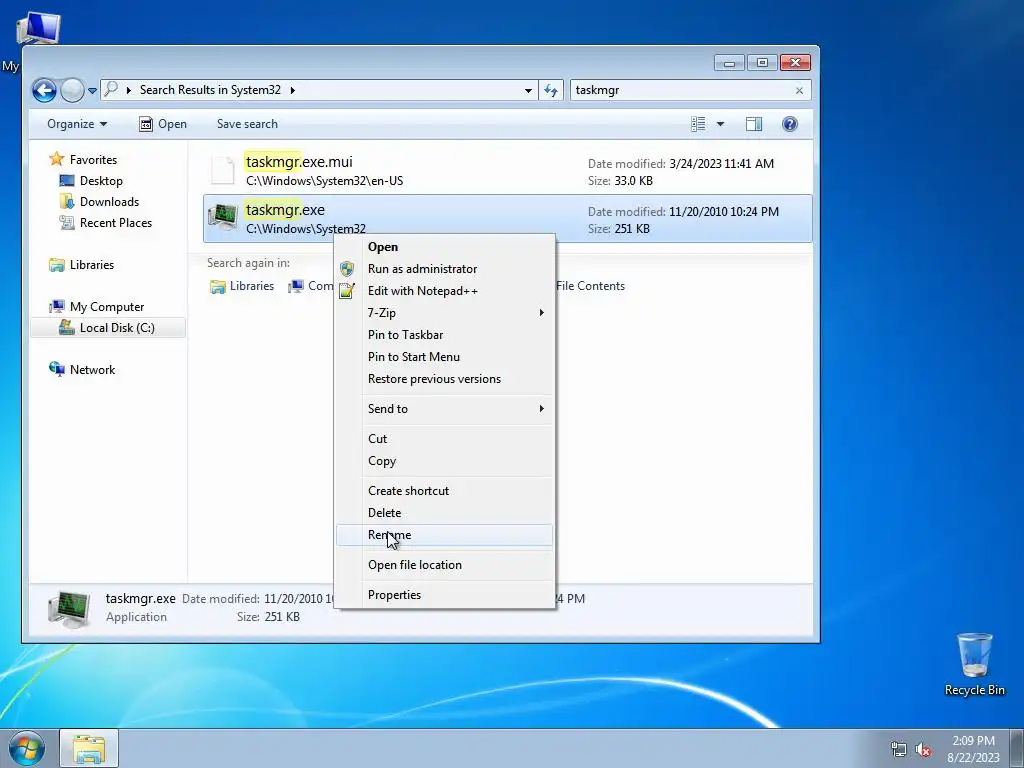This screenshot has height=768, width=1024.
Task: Select Desktop under Favorites
Action: click(x=101, y=181)
